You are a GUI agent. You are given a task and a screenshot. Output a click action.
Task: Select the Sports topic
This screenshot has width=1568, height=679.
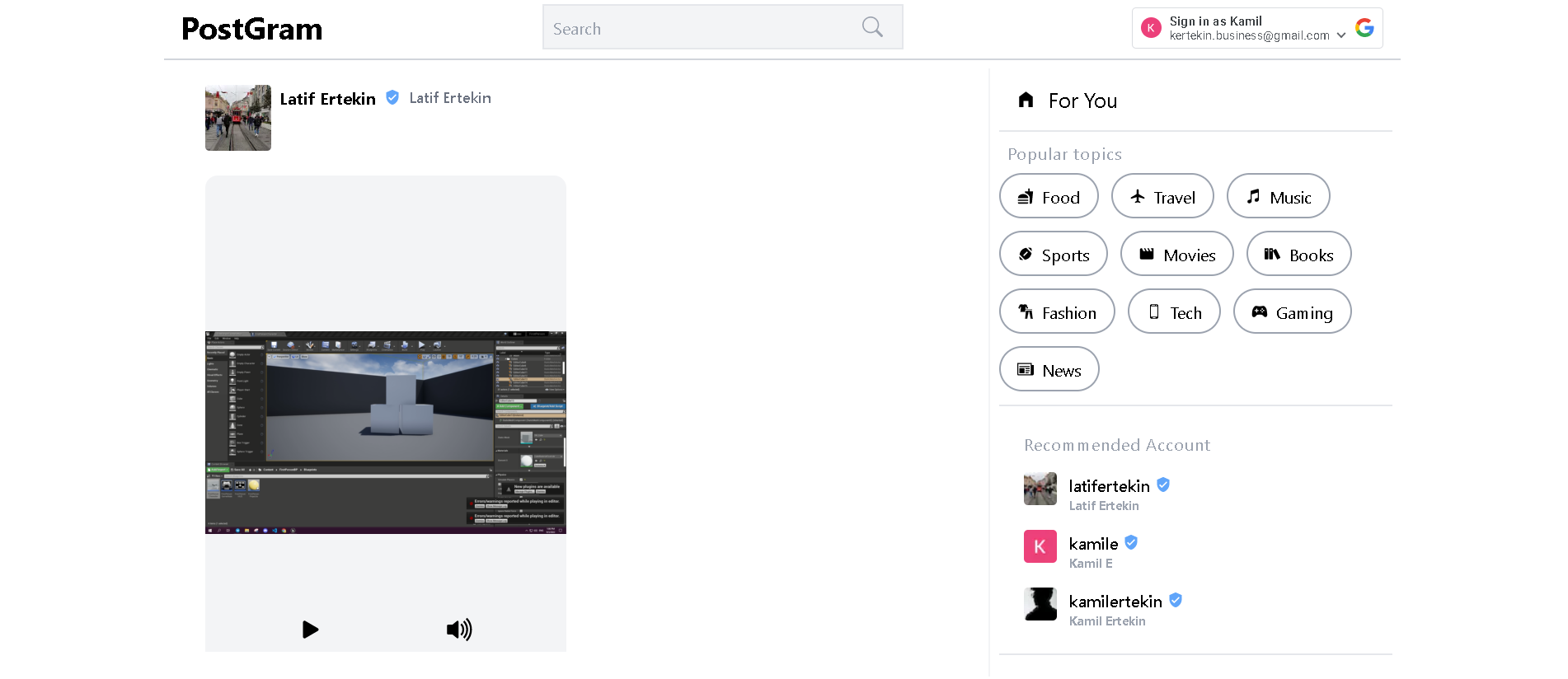pyautogui.click(x=1054, y=254)
